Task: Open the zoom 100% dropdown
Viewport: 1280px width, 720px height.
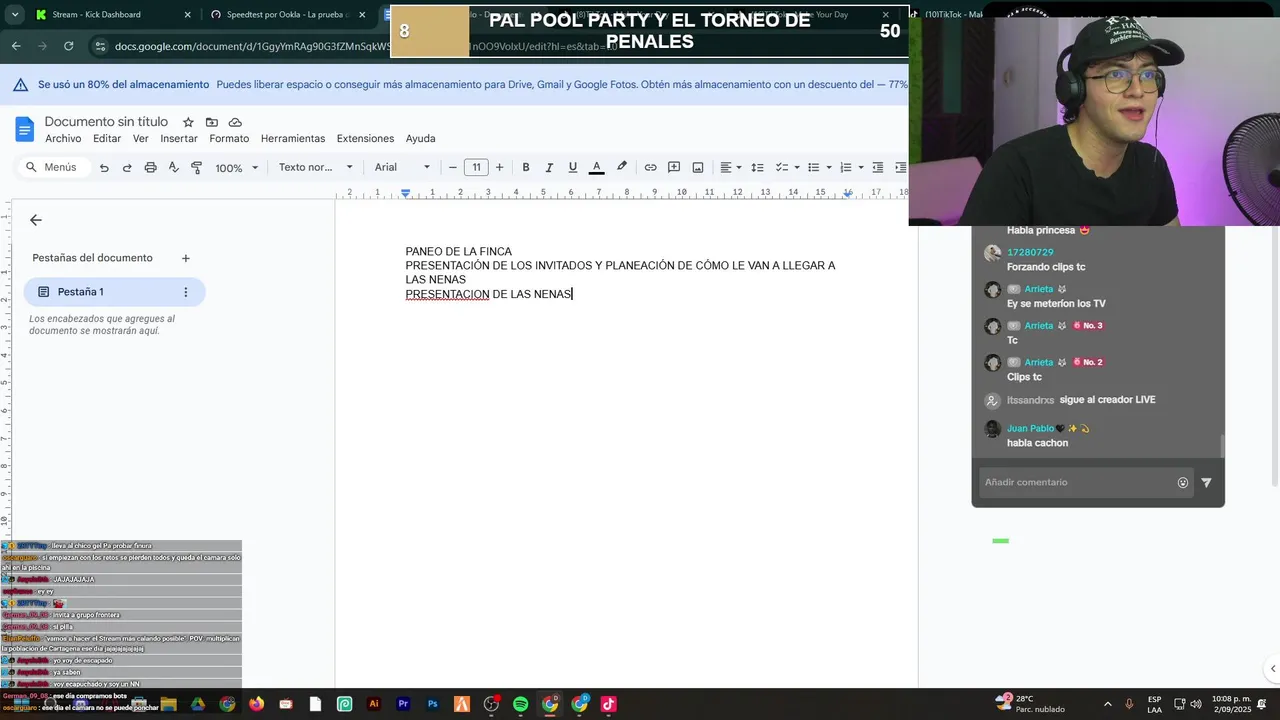Action: tap(237, 168)
